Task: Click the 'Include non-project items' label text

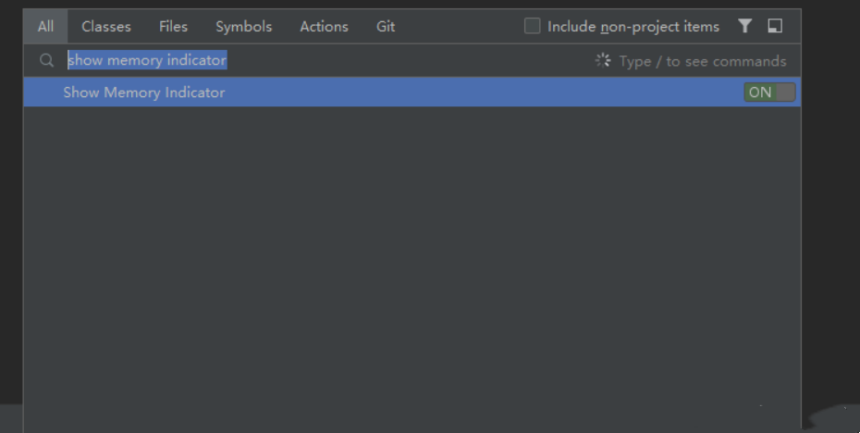Action: 633,26
